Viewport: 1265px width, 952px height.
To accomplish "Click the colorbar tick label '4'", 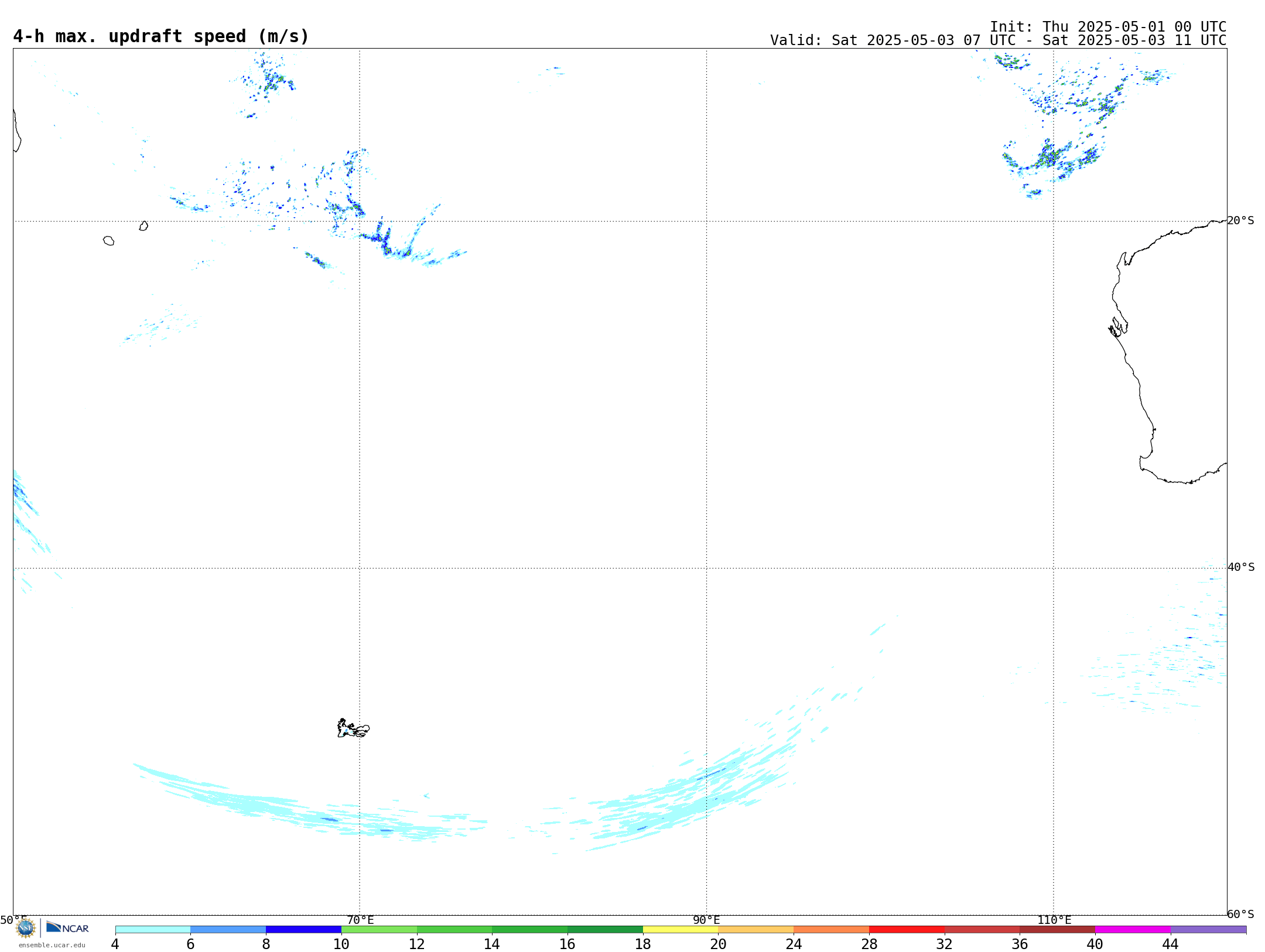I will (115, 944).
